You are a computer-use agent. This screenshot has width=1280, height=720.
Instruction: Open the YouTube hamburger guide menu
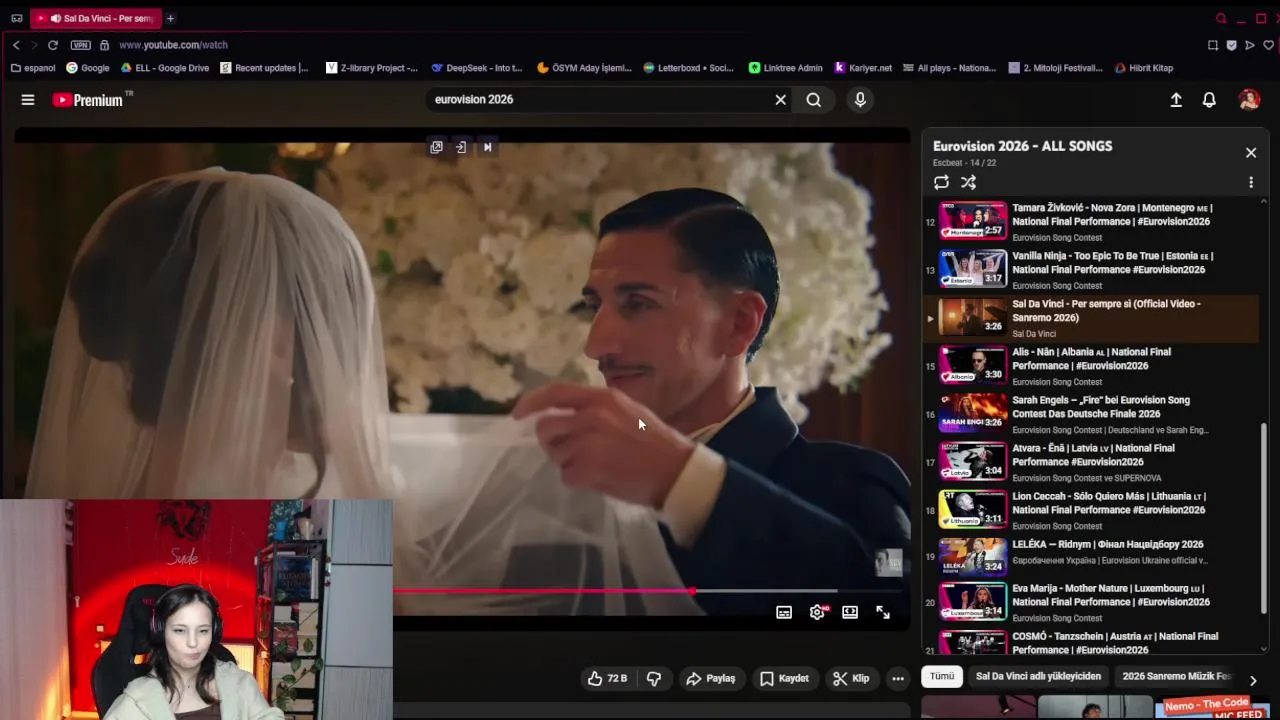pos(28,100)
